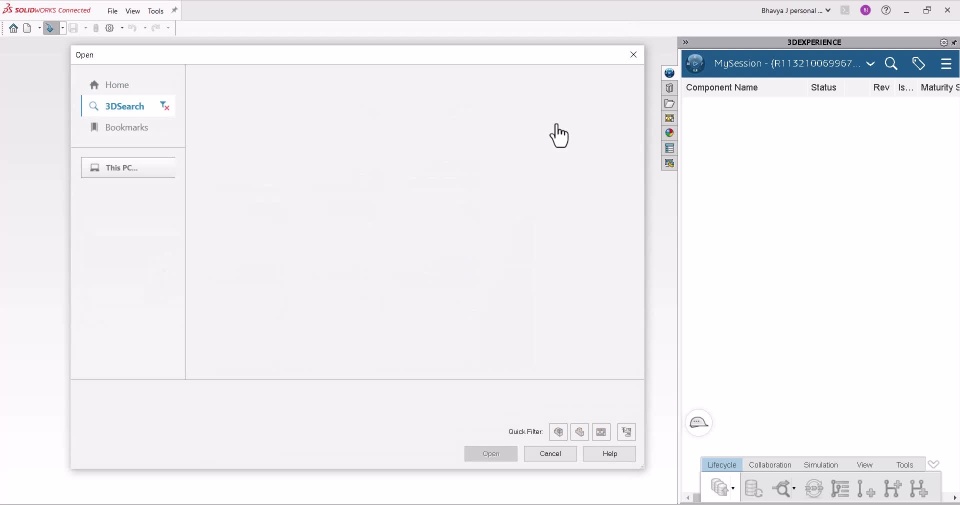Click the Options gear icon in toolbar
The height and width of the screenshot is (505, 960).
click(x=110, y=28)
